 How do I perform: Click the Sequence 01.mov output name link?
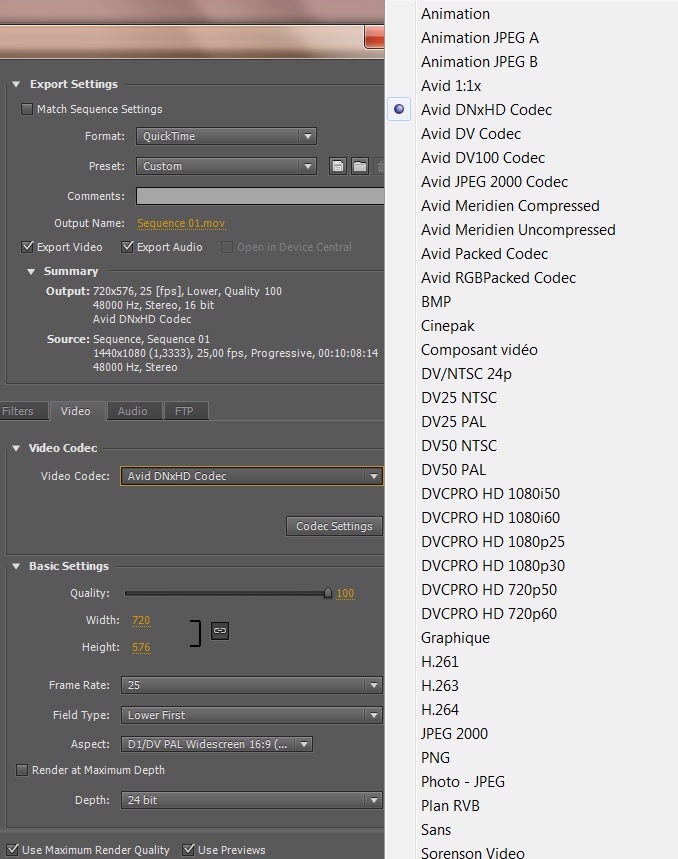click(181, 223)
